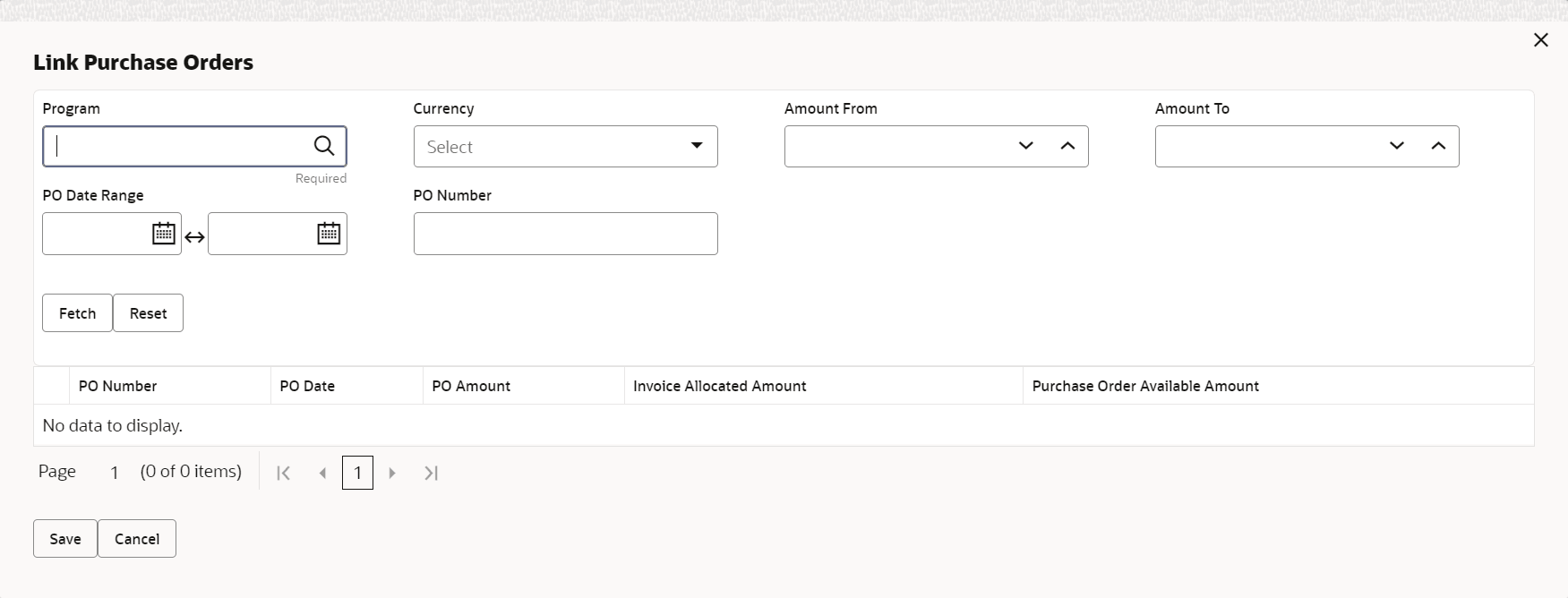
Task: Open the Currency Select dropdown
Action: point(565,147)
